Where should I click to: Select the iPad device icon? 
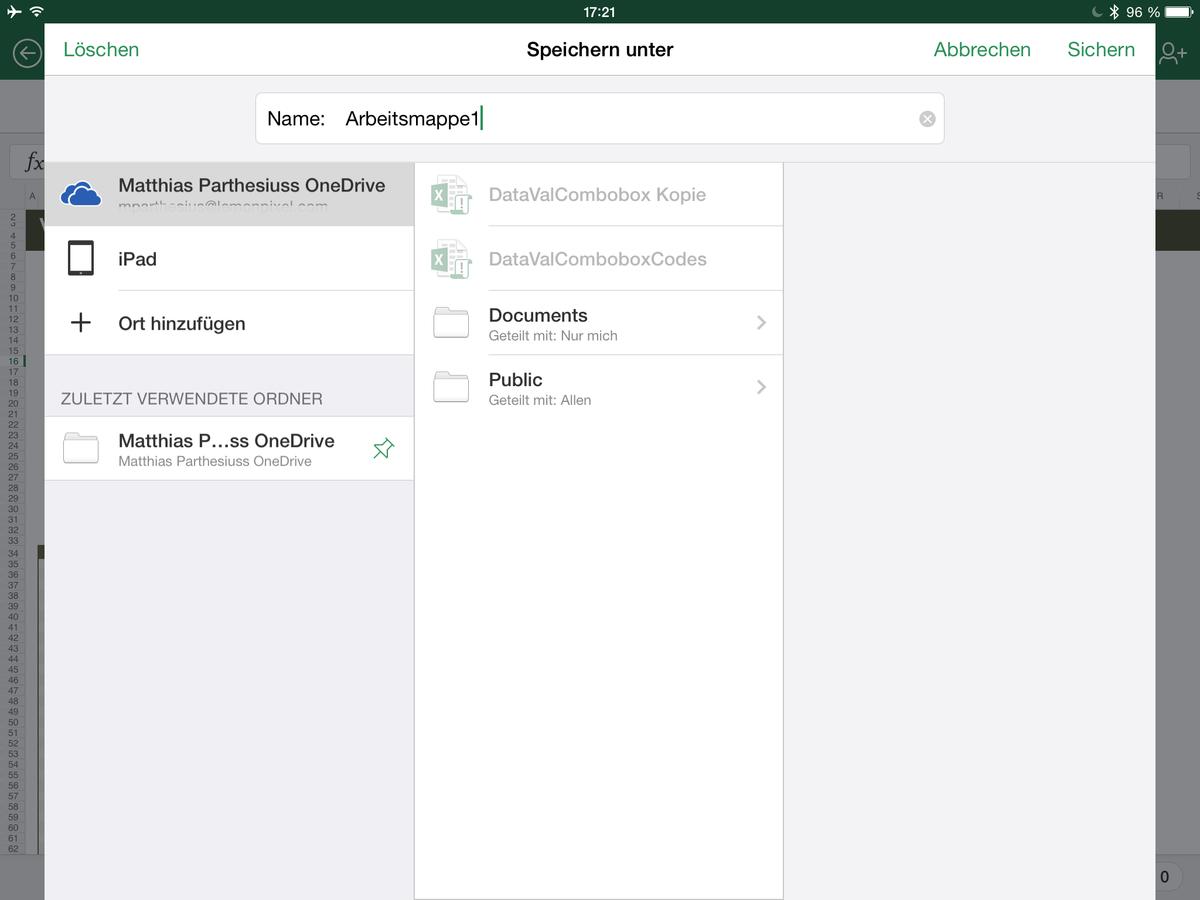[x=81, y=258]
